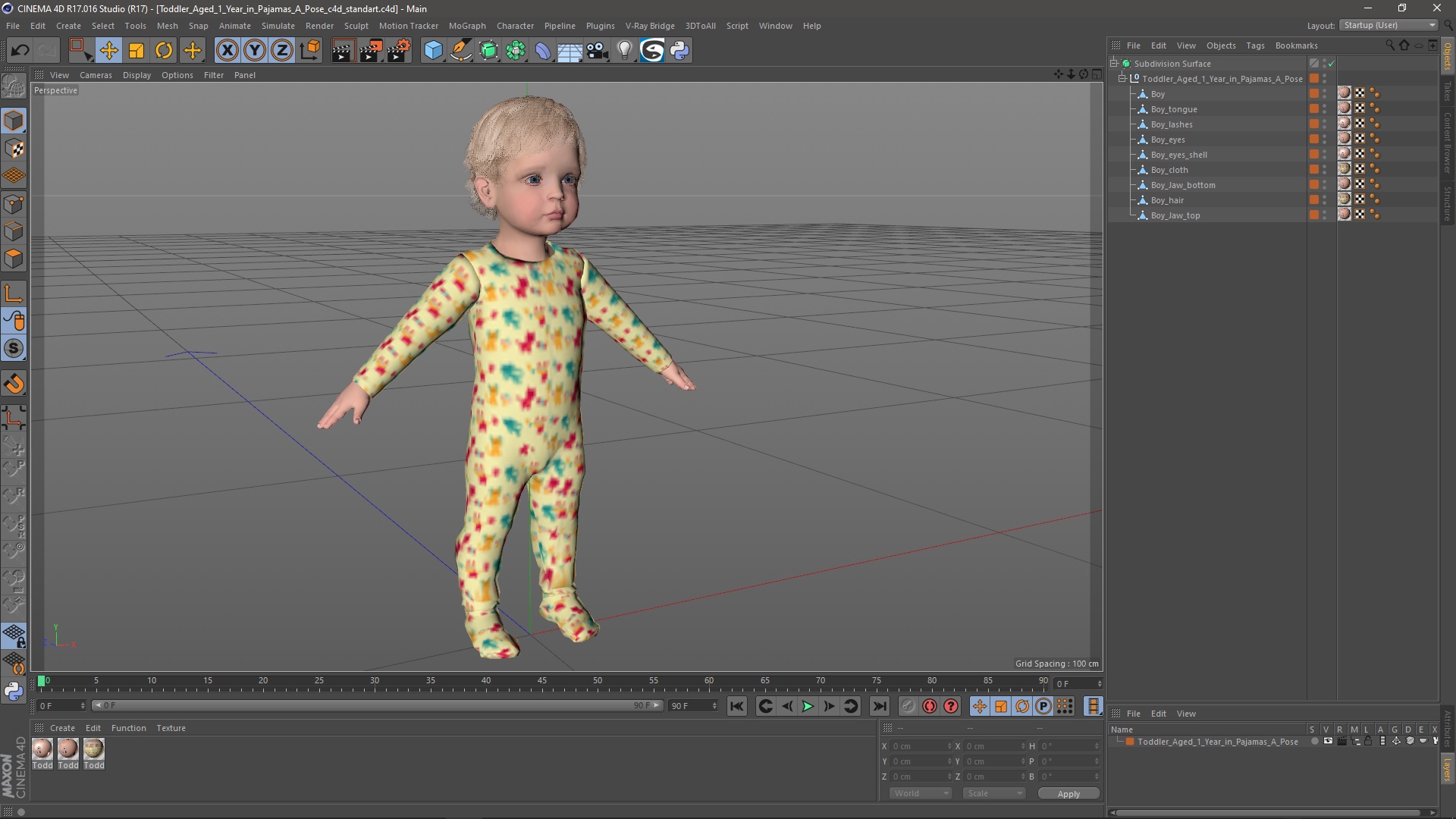Screen dimensions: 1456x819
Task: Click the Python script icon in toolbar
Action: 679,51
